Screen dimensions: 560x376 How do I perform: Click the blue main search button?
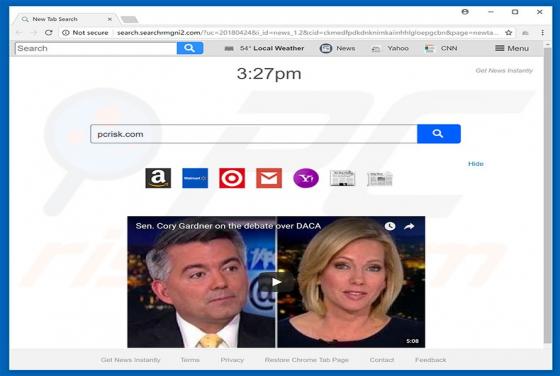pos(439,134)
